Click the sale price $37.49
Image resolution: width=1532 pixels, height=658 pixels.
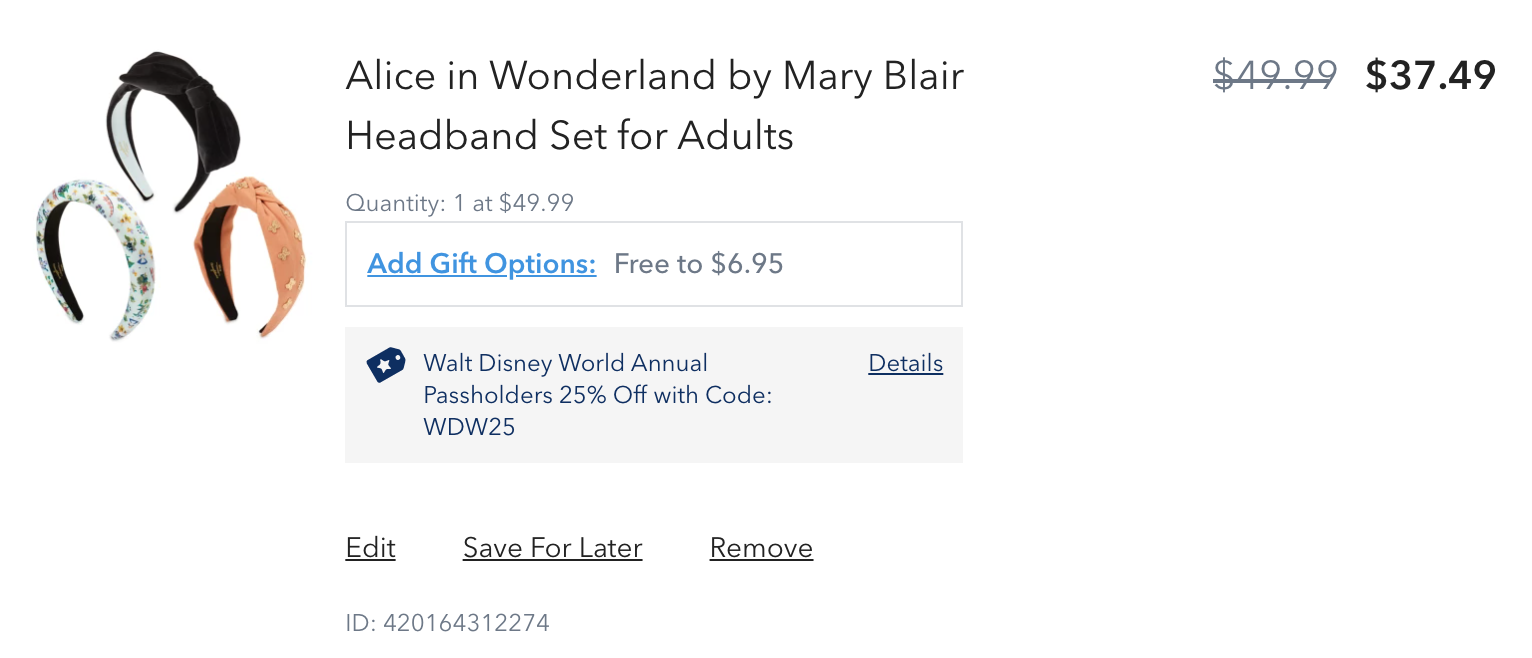pyautogui.click(x=1430, y=75)
